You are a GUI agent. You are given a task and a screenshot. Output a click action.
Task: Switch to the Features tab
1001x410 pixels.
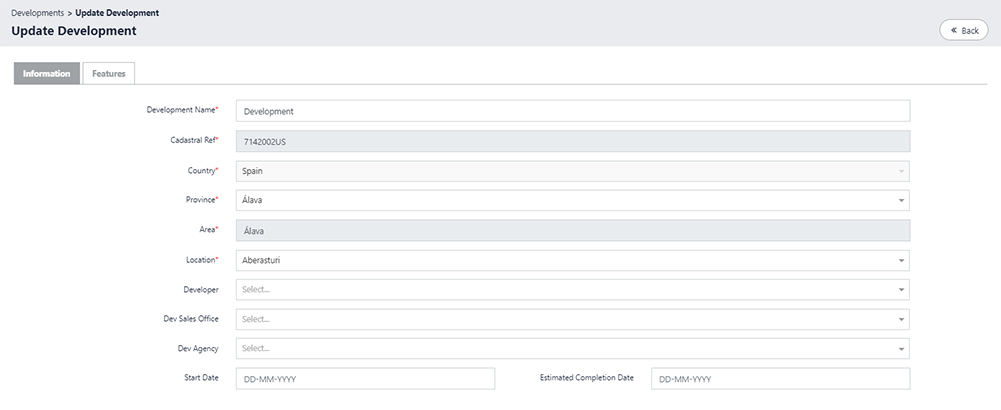(109, 73)
